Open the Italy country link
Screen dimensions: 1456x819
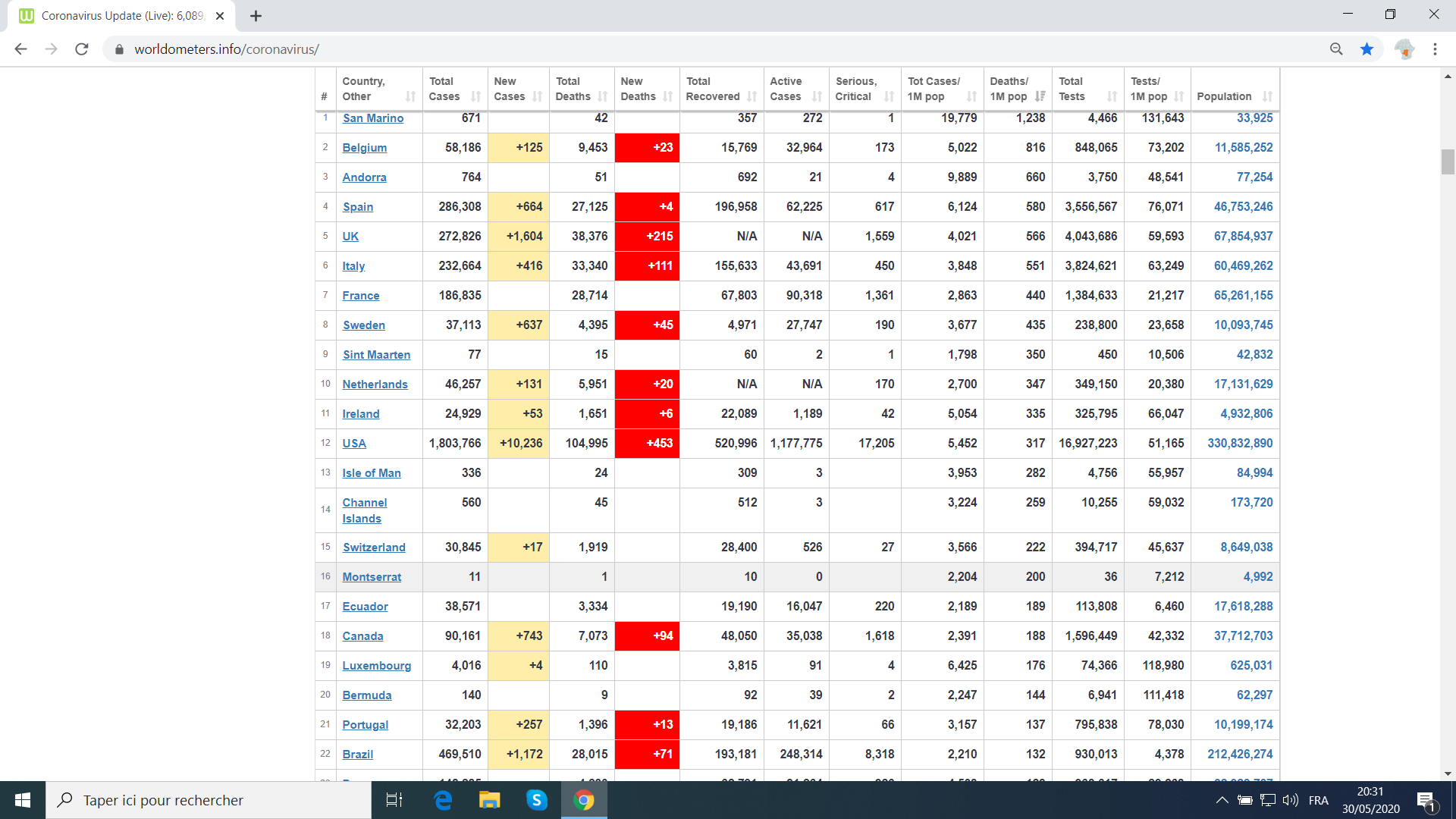(x=353, y=266)
